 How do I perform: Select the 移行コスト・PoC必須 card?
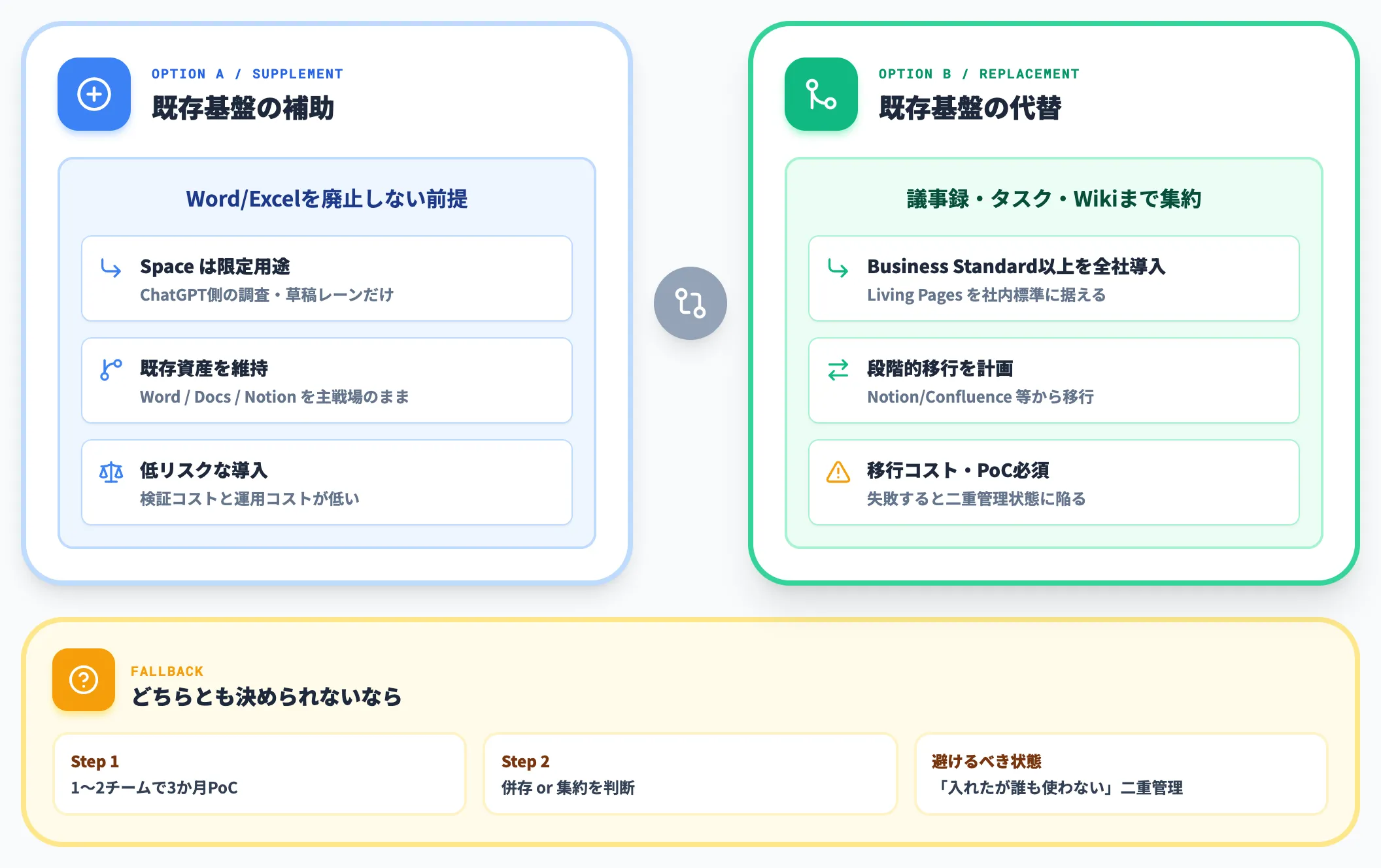coord(1054,482)
